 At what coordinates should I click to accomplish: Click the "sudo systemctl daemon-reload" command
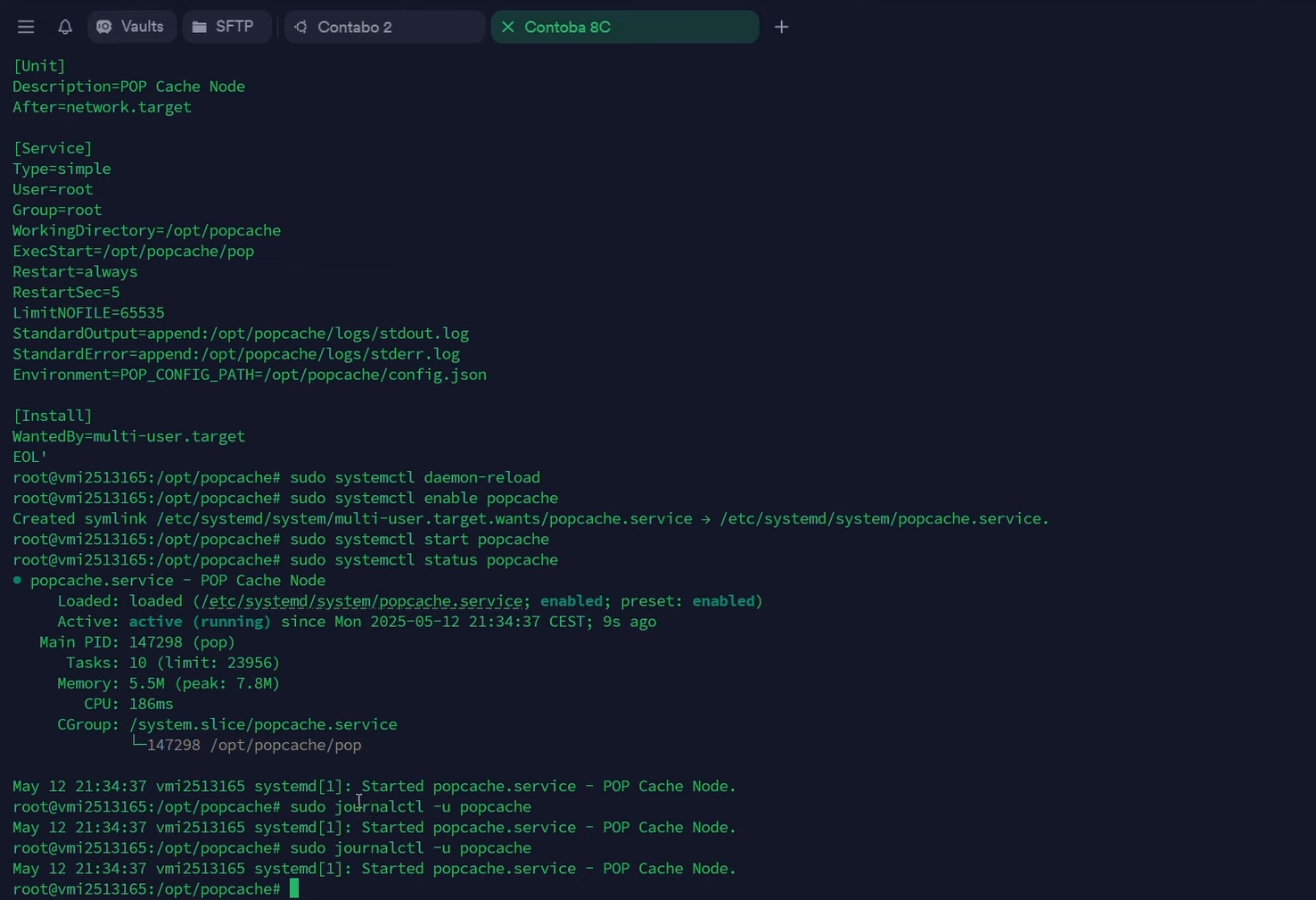tap(415, 477)
